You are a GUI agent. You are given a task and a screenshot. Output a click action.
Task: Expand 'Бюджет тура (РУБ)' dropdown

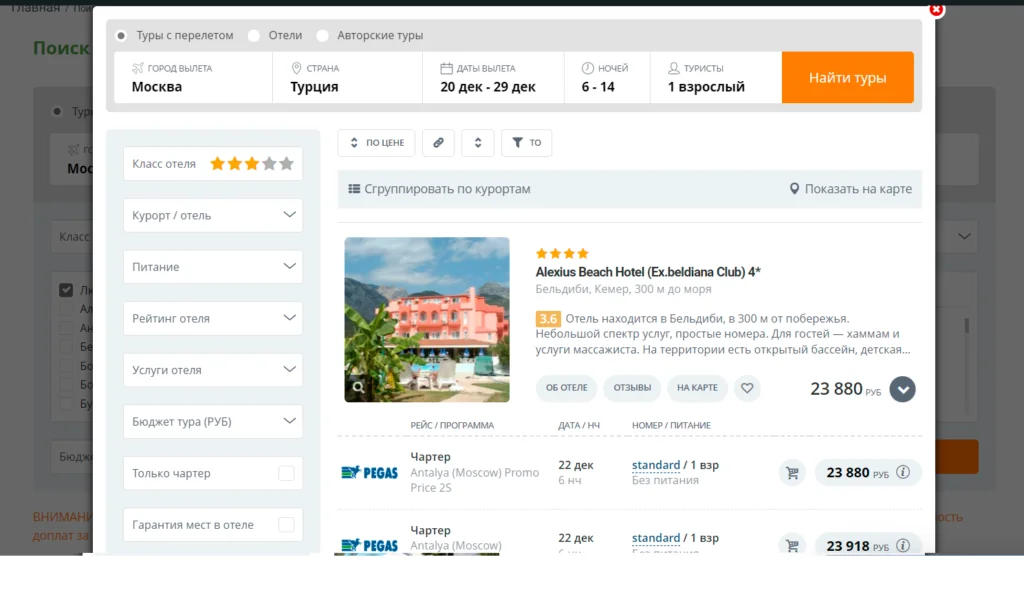click(213, 422)
